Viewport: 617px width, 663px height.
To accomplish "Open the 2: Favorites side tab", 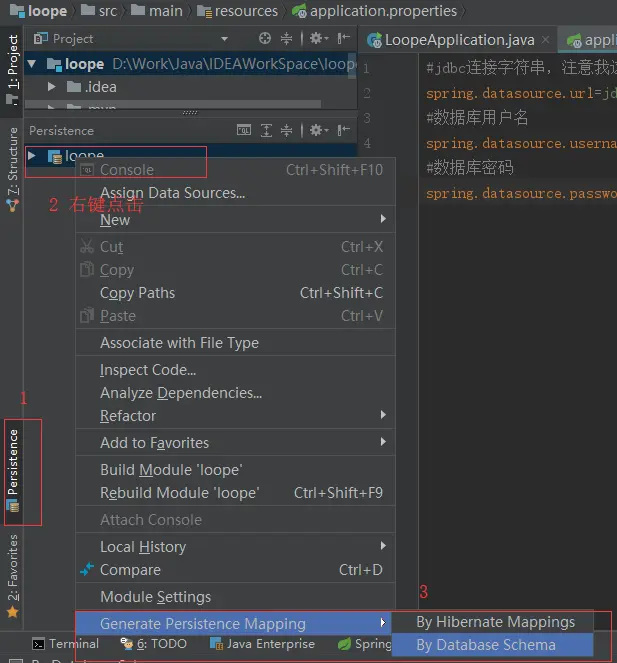I will point(13,575).
